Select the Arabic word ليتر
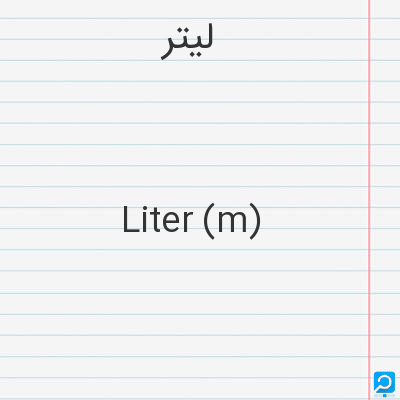This screenshot has width=400, height=400. click(187, 42)
